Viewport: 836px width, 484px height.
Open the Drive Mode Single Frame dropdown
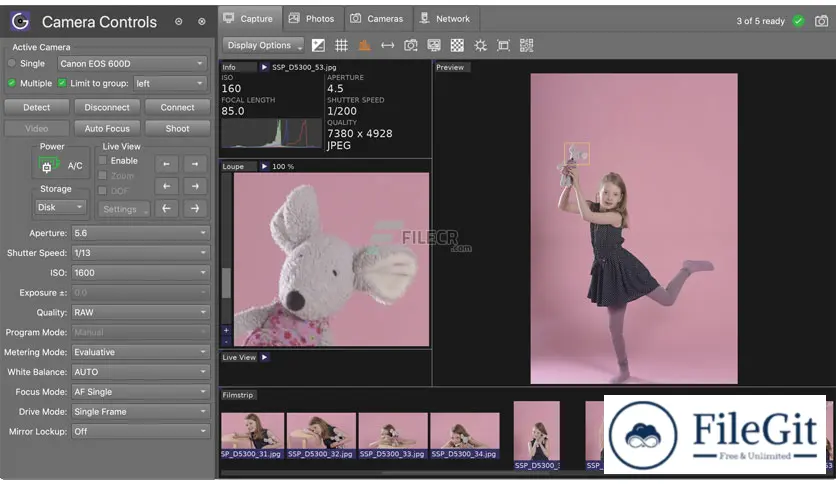(141, 412)
